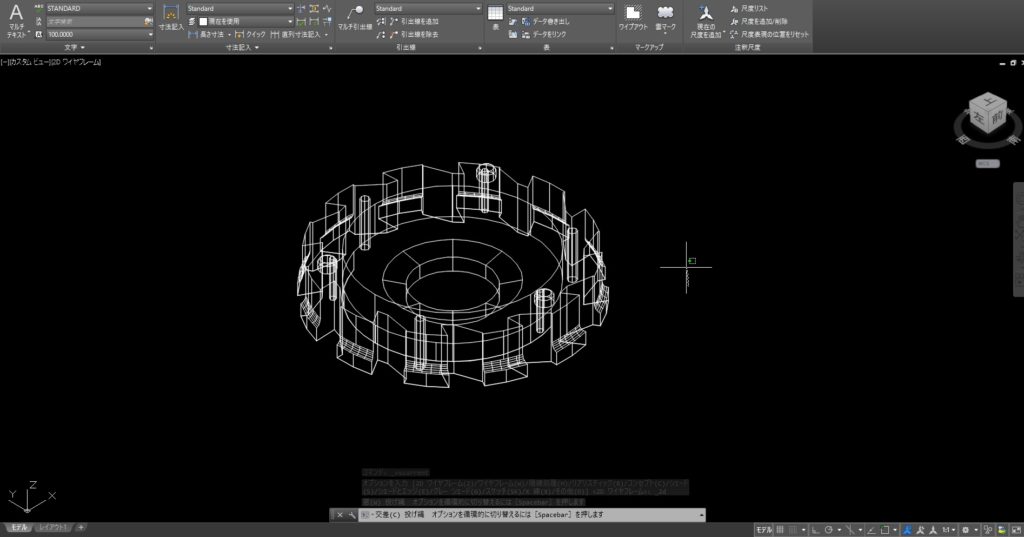Click the command line input field

(530, 515)
